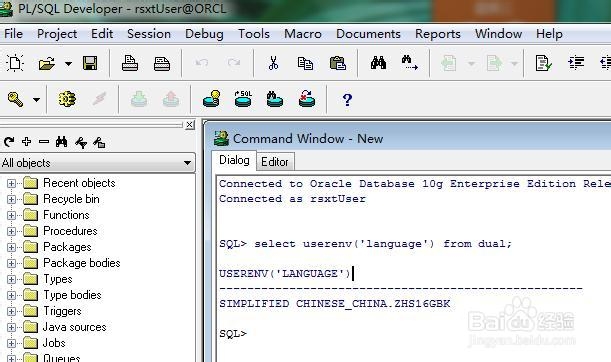Click the Compile document checkmark icon
The image size is (611, 362).
(544, 63)
